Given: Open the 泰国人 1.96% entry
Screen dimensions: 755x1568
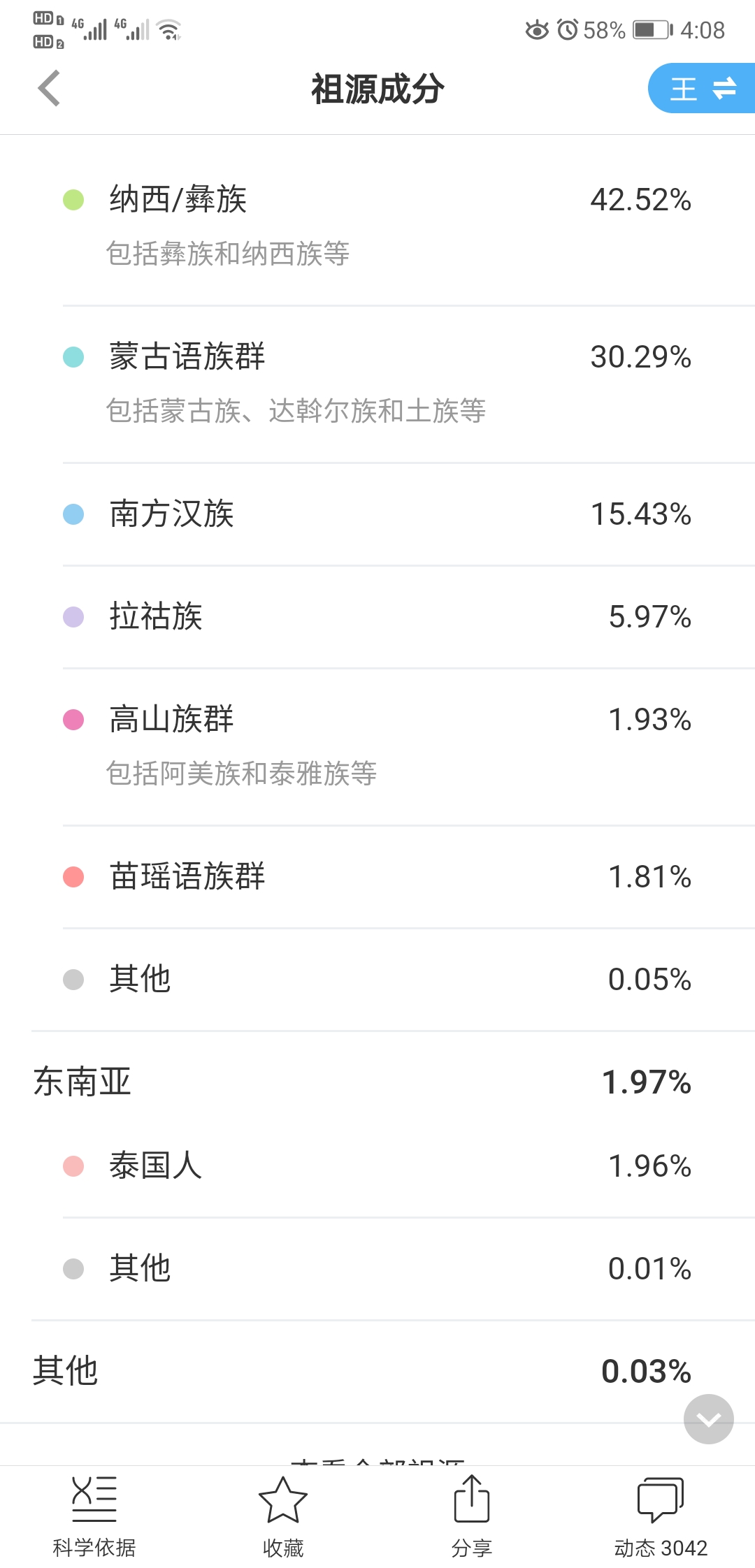Looking at the screenshot, I should pos(377,1166).
